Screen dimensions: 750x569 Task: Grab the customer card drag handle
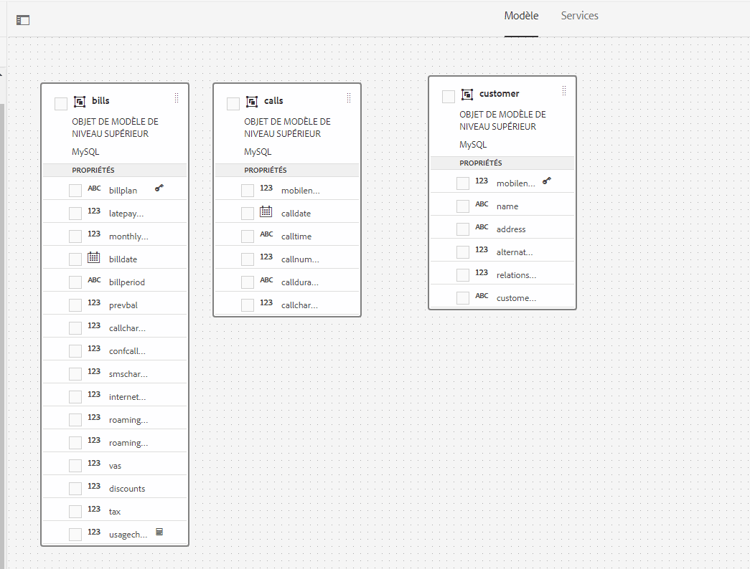click(x=564, y=91)
